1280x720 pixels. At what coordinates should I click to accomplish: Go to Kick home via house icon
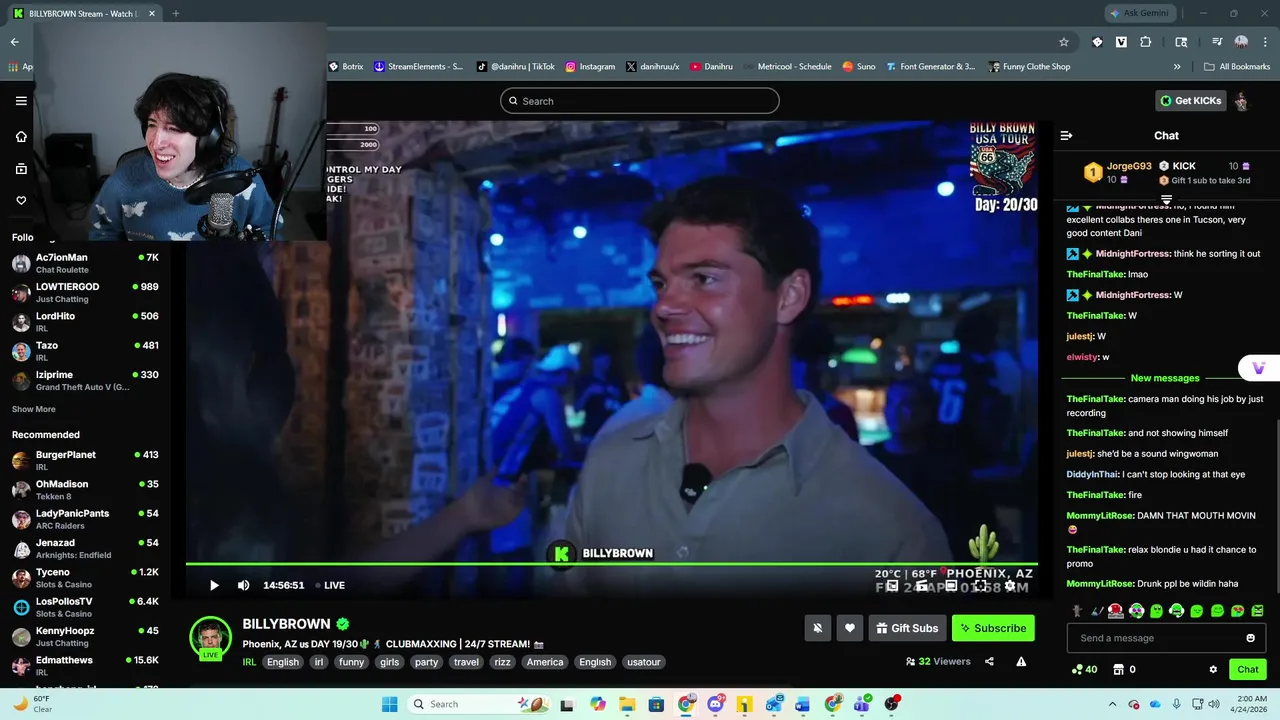coord(21,137)
